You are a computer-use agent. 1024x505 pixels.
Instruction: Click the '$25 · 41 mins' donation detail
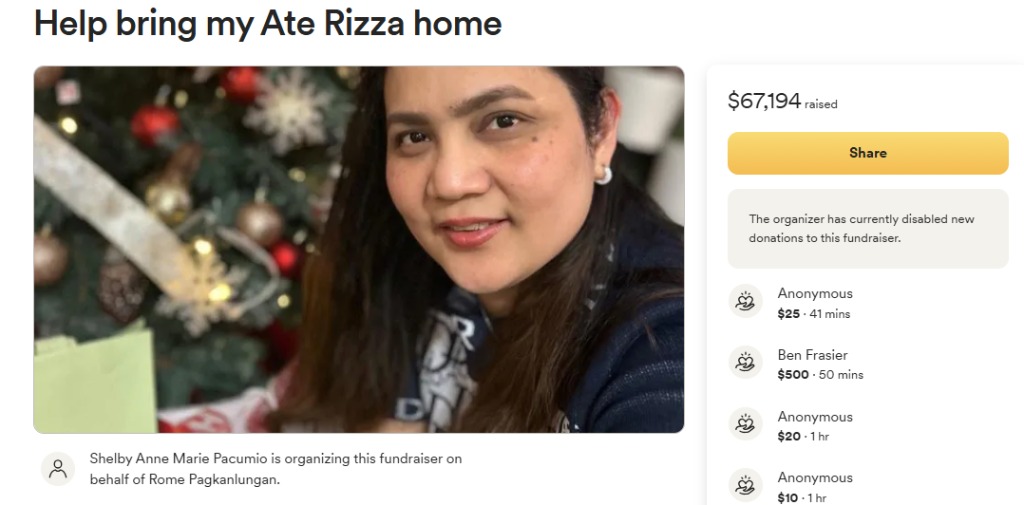click(x=814, y=314)
